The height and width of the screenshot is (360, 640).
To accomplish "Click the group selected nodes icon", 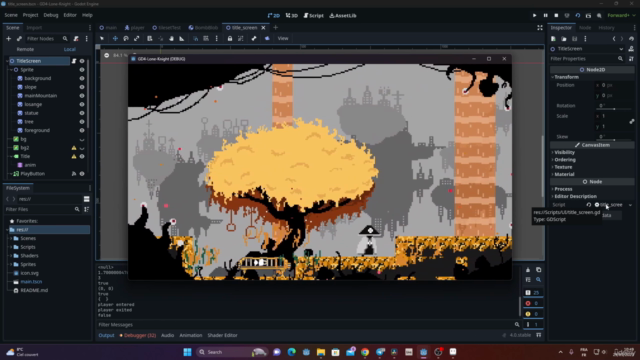I will click(240, 38).
